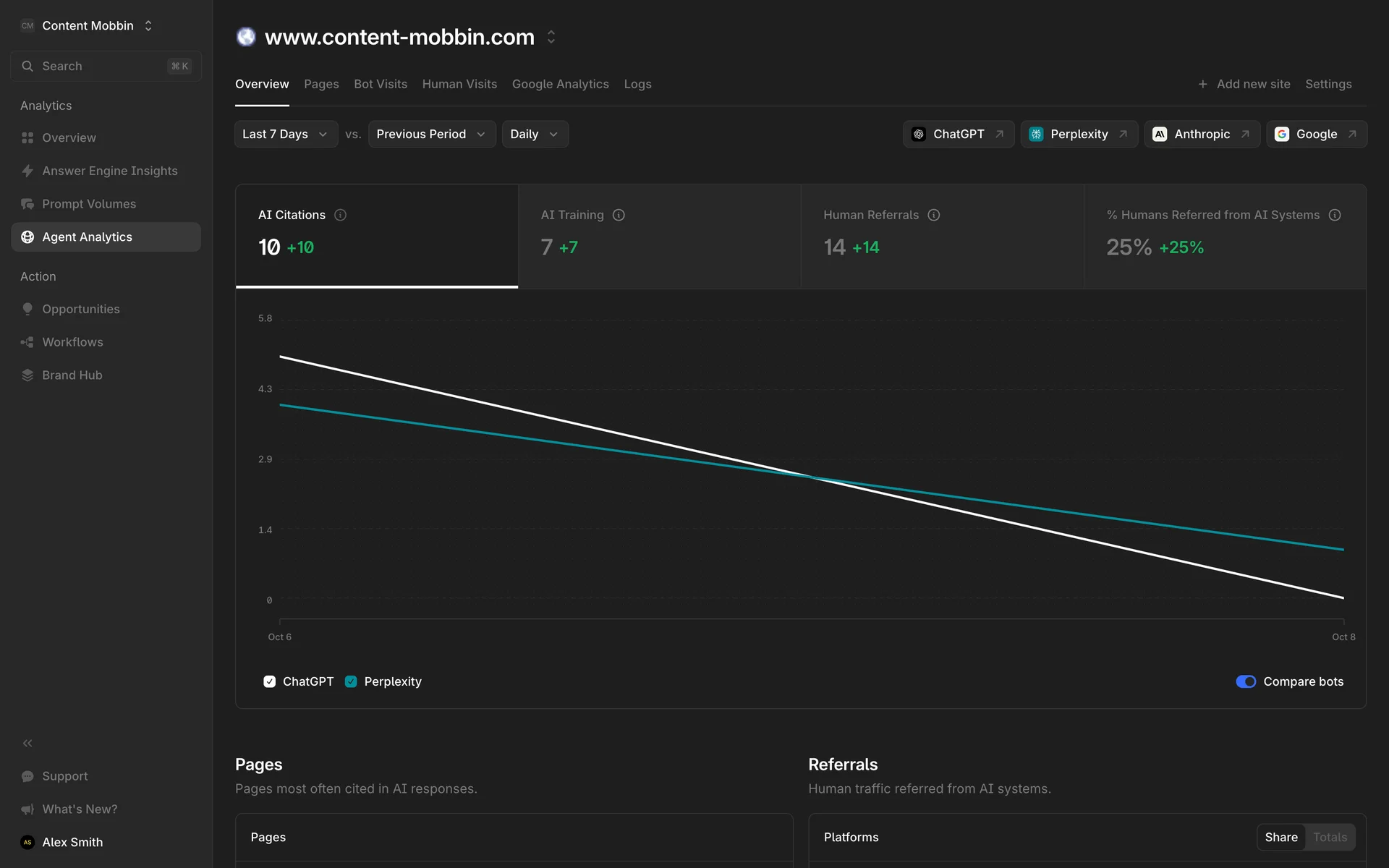Open the Last 7 Days dropdown
Screen dimensions: 1389x868
pos(286,135)
